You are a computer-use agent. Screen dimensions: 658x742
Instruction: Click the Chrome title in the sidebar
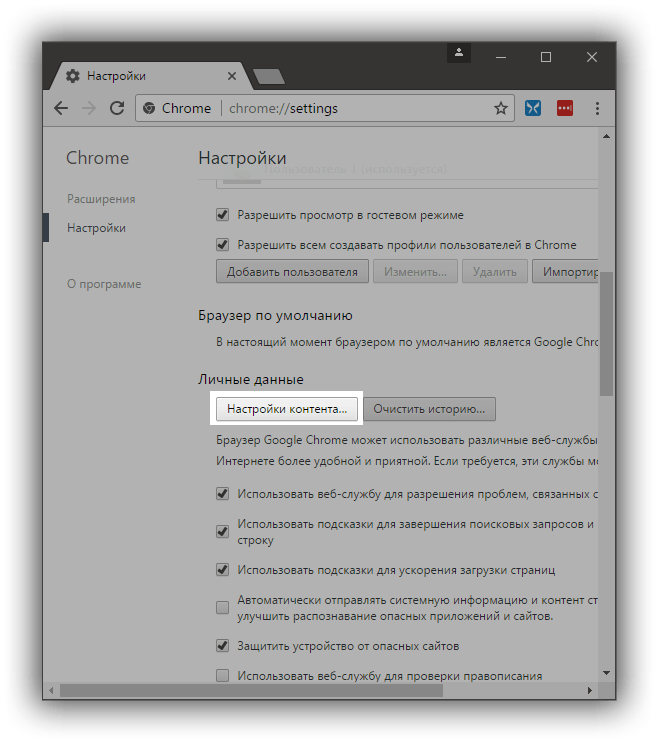tap(97, 158)
